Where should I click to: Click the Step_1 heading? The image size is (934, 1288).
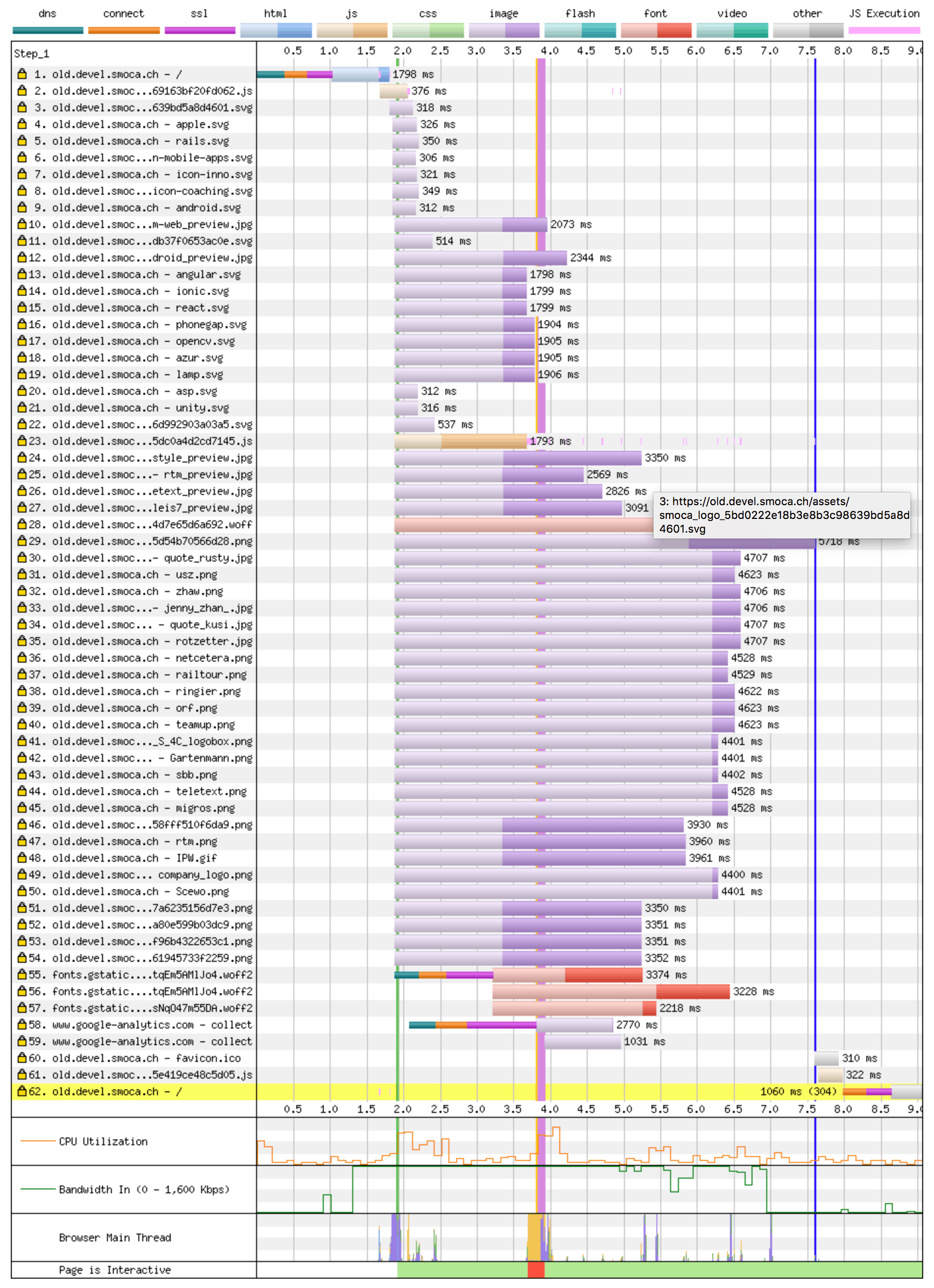pyautogui.click(x=32, y=54)
